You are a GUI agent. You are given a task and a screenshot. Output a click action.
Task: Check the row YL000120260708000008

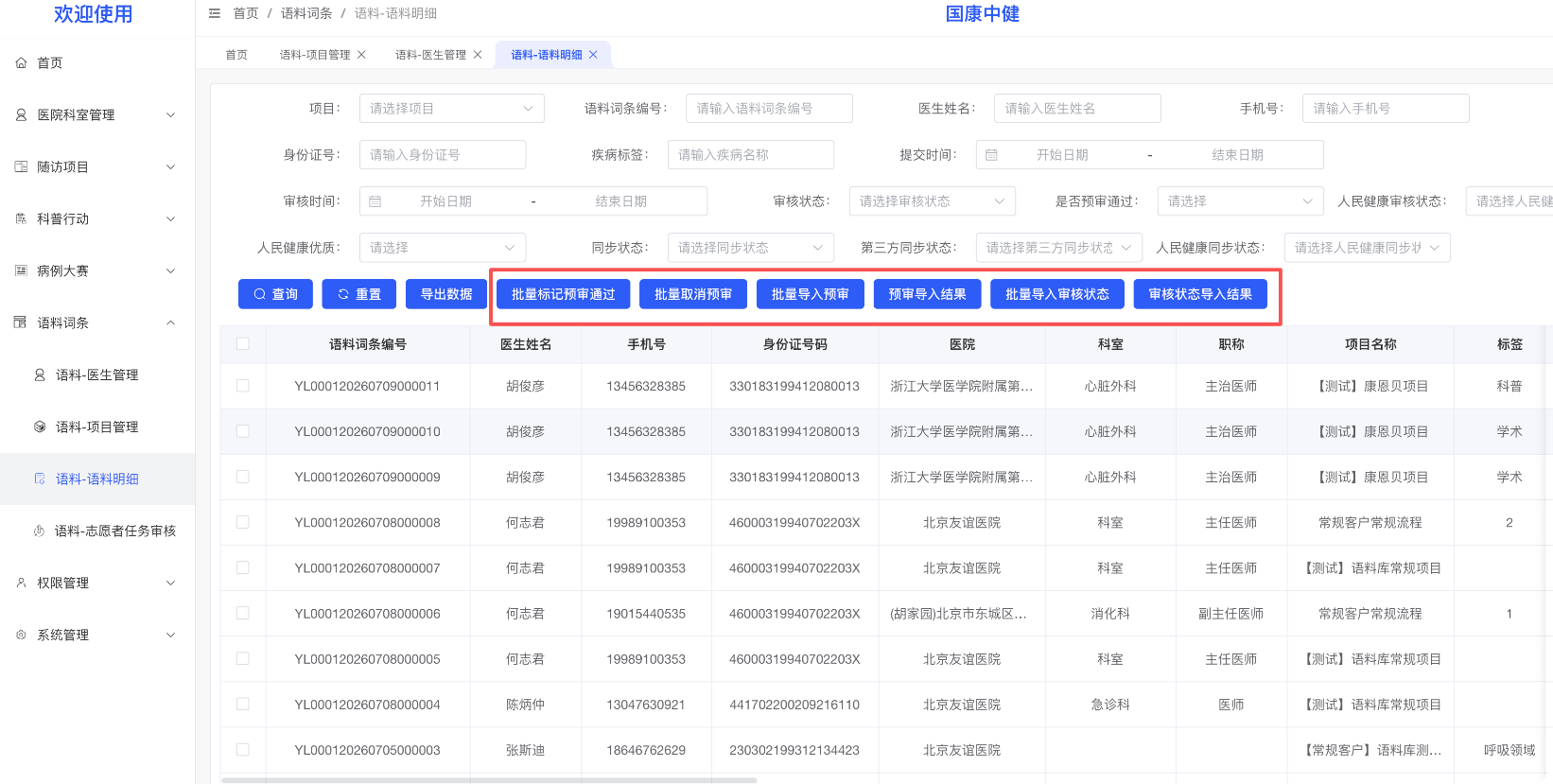(x=243, y=522)
